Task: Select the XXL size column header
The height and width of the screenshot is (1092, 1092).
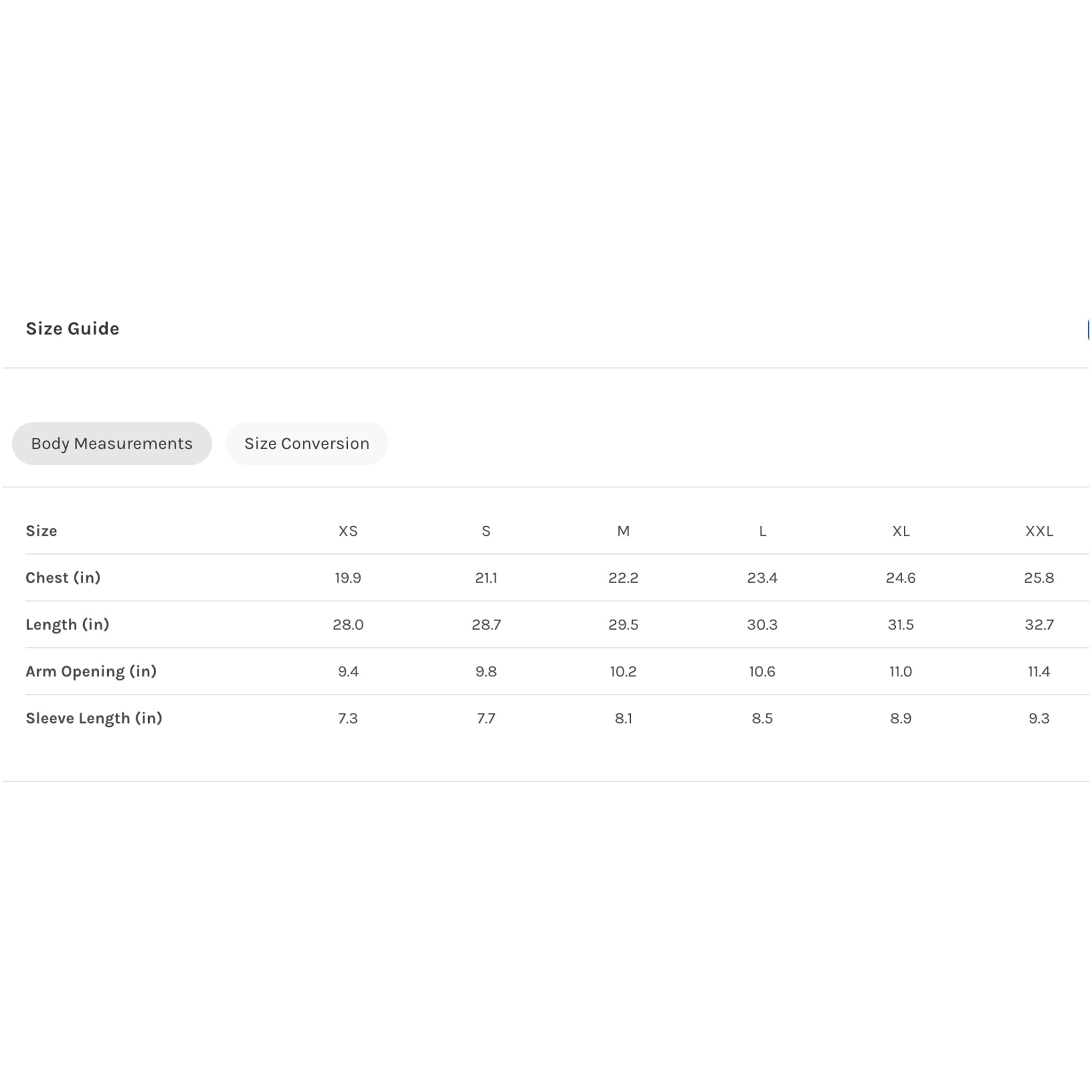Action: 1039,531
